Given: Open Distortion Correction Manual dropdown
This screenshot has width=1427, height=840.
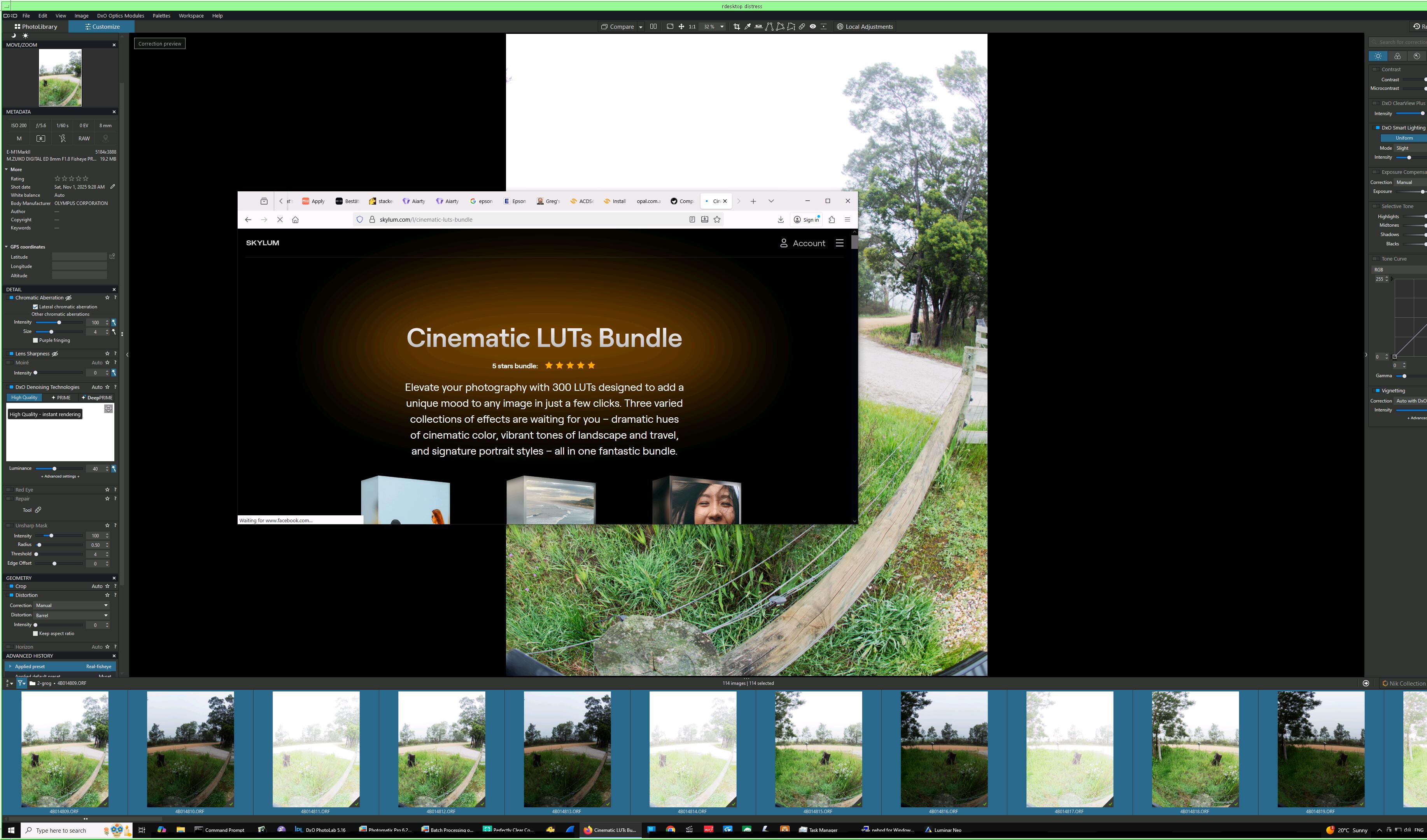Looking at the screenshot, I should click(71, 605).
